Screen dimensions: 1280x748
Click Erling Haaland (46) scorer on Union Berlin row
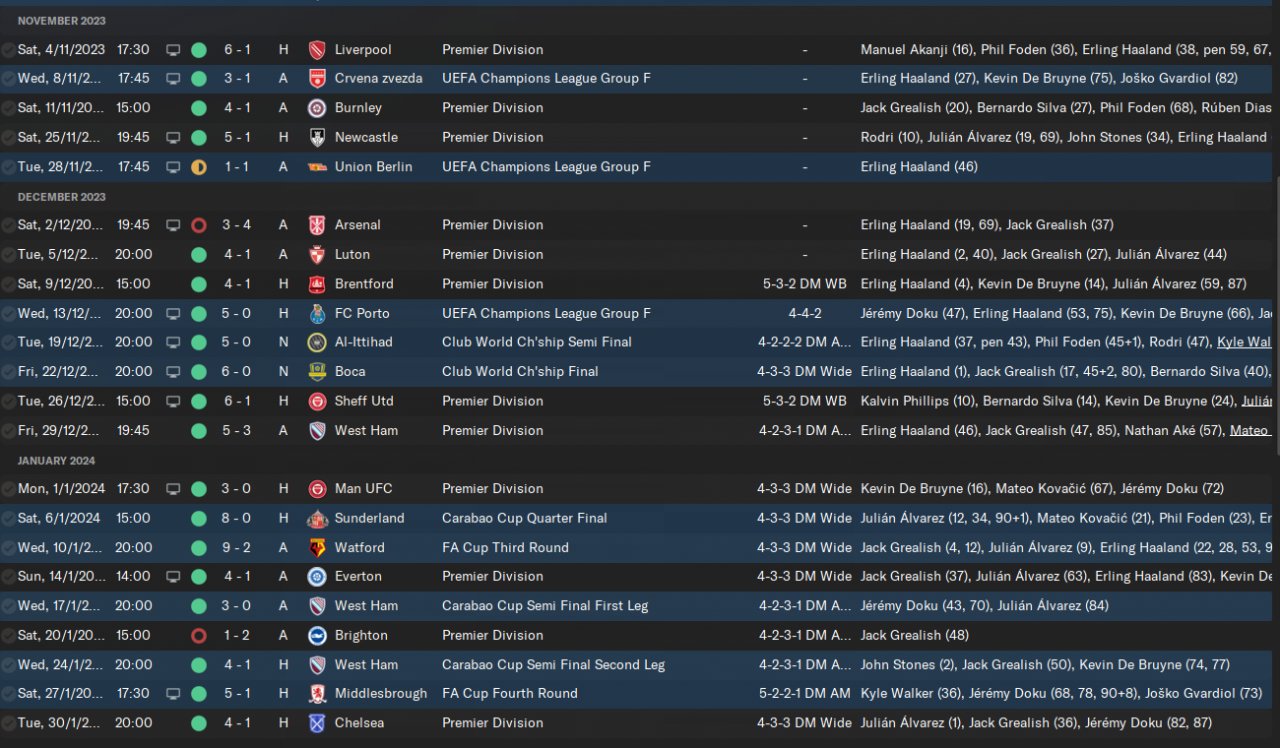pyautogui.click(x=919, y=167)
